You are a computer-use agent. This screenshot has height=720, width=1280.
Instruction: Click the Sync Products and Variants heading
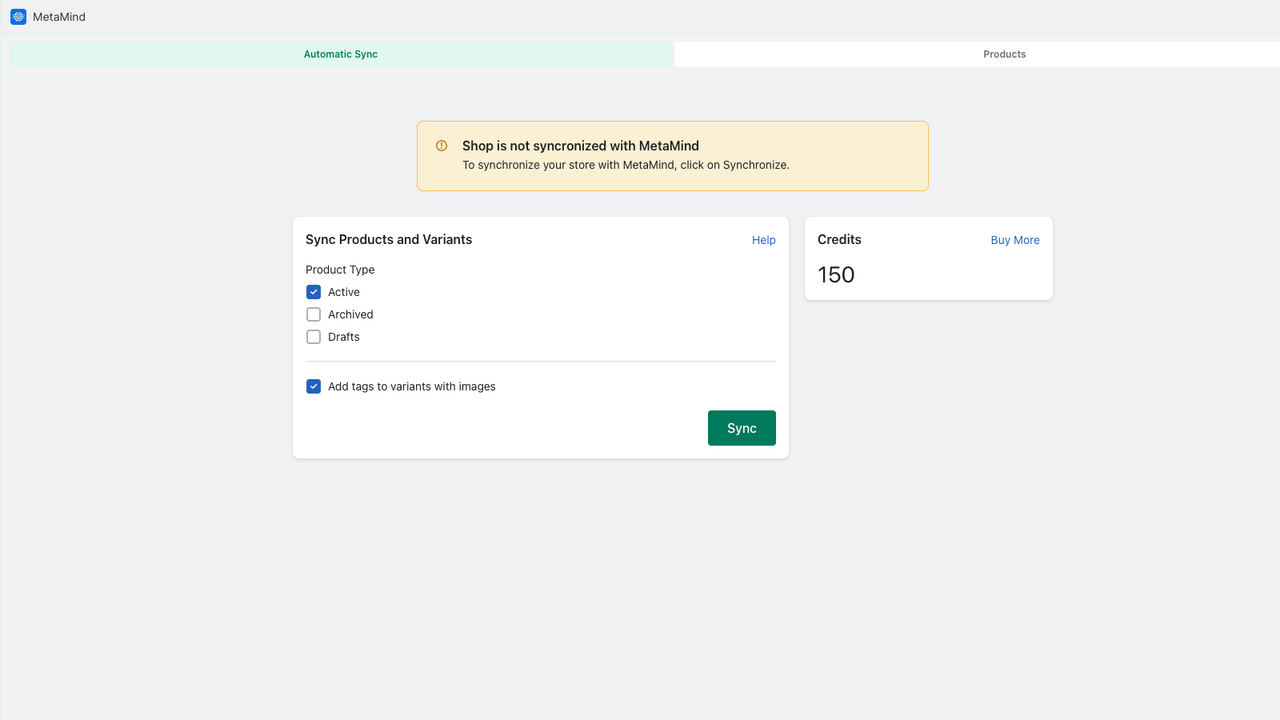tap(388, 239)
